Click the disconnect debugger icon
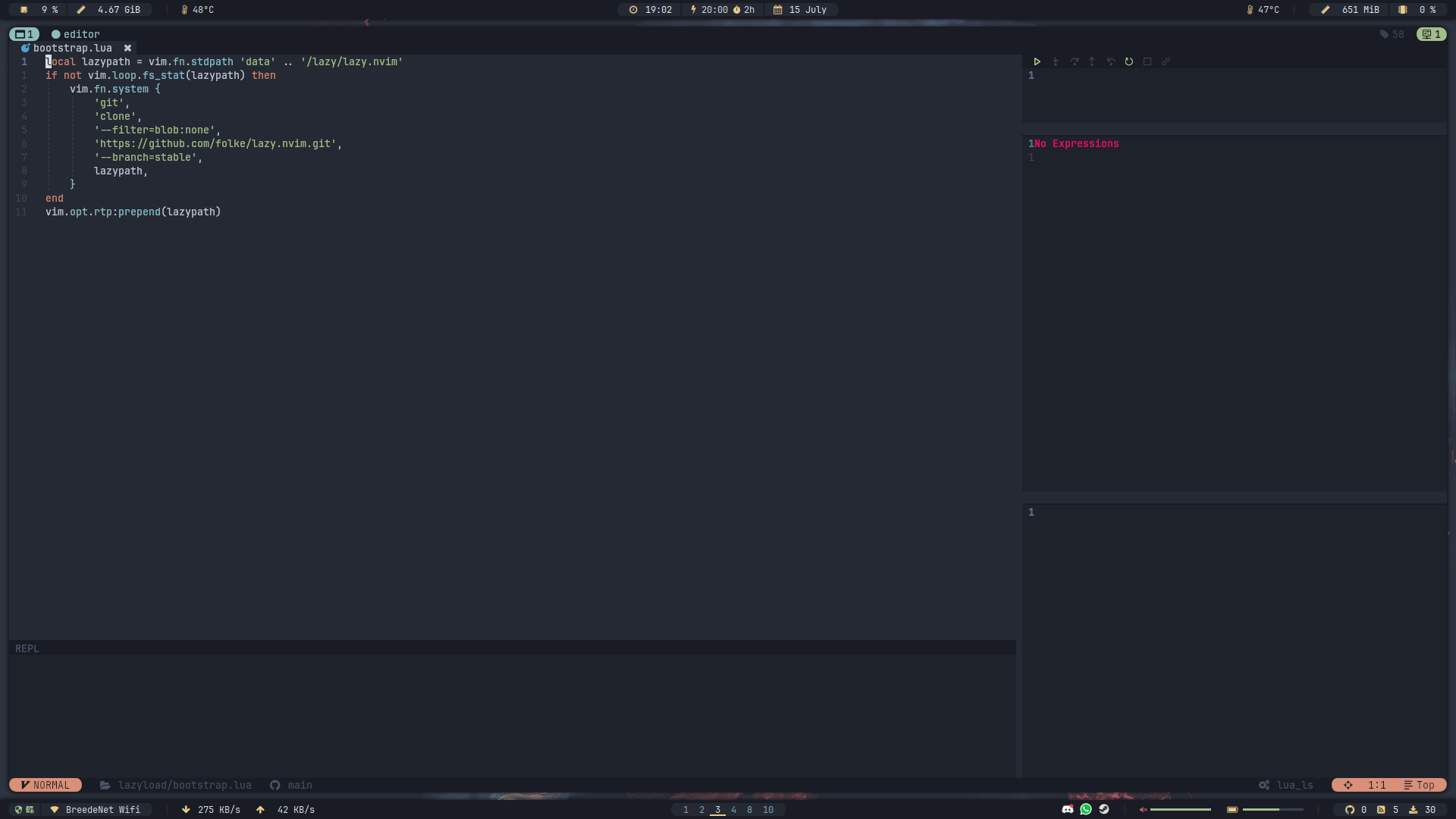This screenshot has height=819, width=1456. tap(1166, 61)
